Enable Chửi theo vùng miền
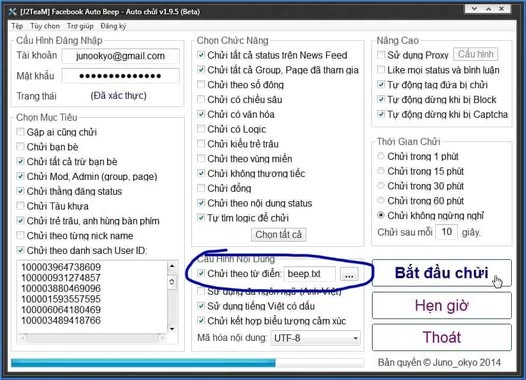This screenshot has width=526, height=380. click(x=201, y=158)
